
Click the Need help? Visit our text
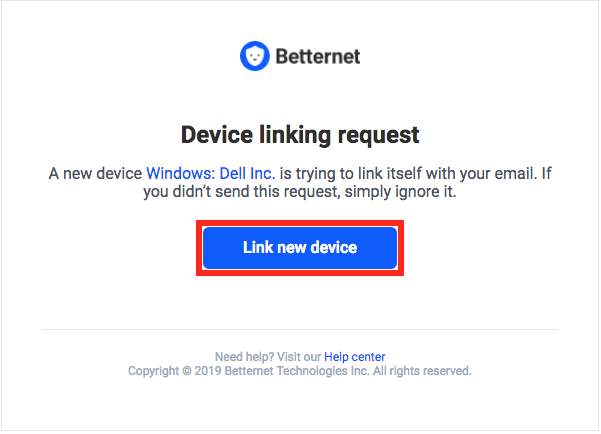(268, 357)
